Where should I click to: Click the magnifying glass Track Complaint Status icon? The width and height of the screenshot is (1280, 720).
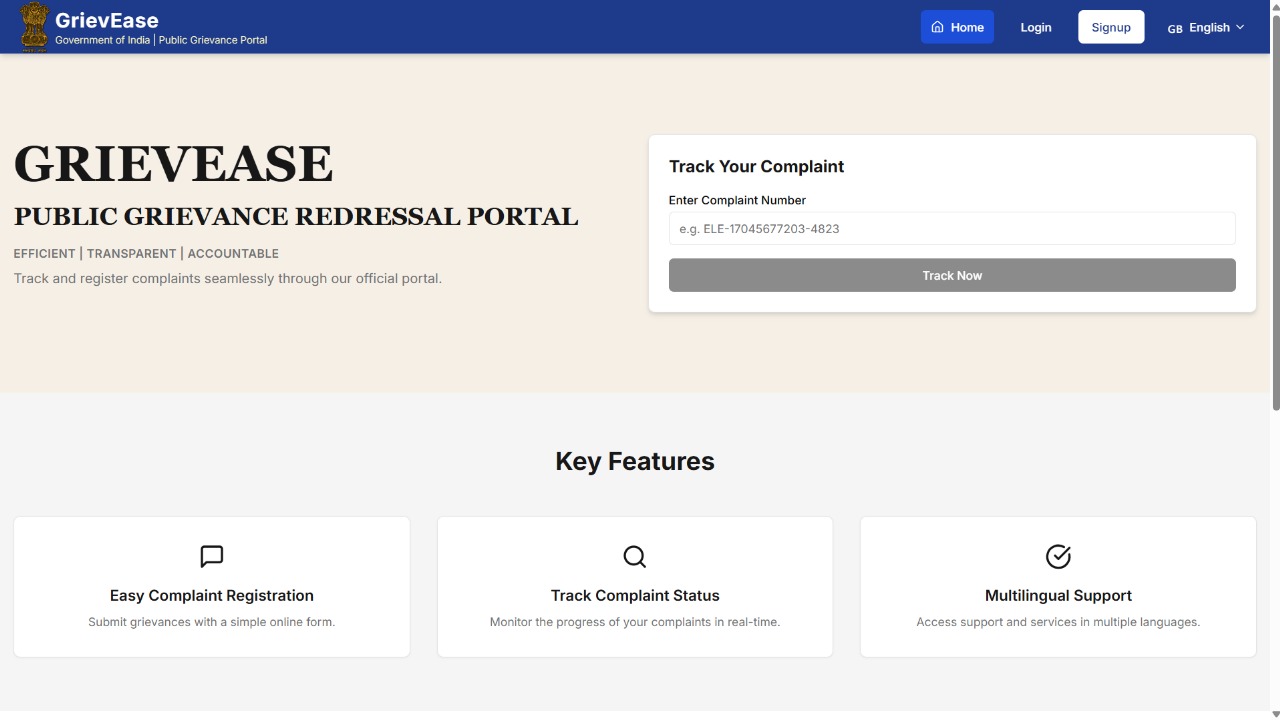tap(634, 556)
